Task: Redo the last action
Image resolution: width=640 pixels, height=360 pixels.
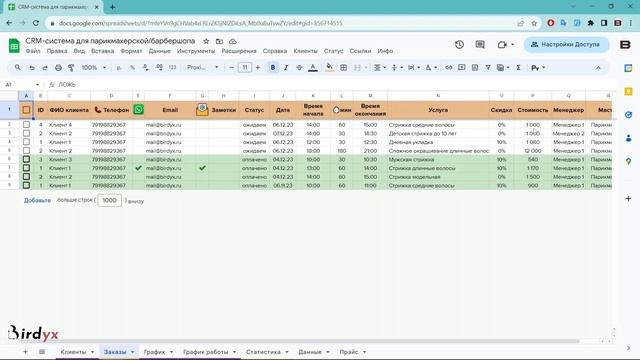Action: pyautogui.click(x=45, y=68)
